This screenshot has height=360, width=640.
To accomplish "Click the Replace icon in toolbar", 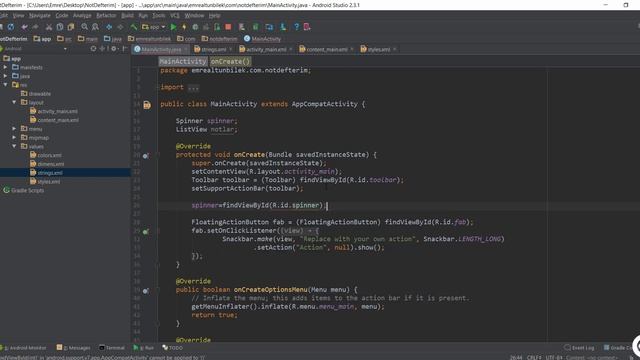I will [95, 27].
